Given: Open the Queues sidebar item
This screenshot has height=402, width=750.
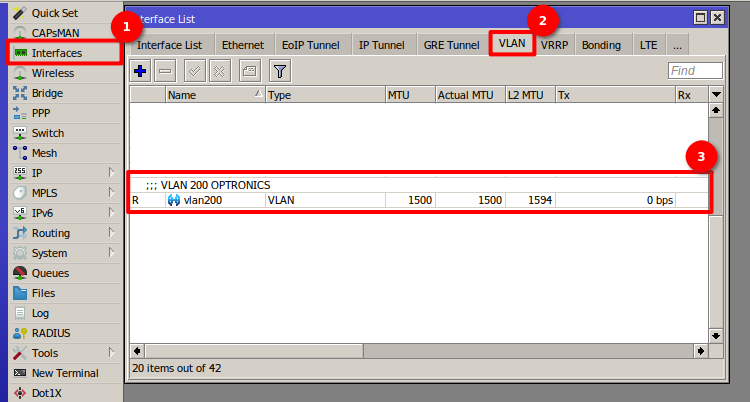Looking at the screenshot, I should coord(50,273).
